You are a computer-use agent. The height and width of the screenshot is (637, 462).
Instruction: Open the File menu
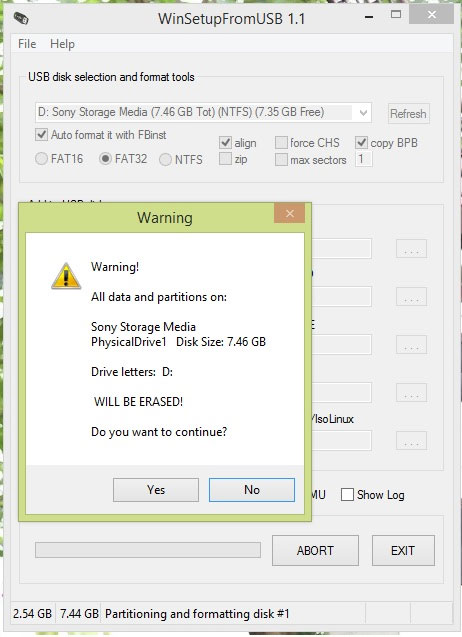pos(27,44)
